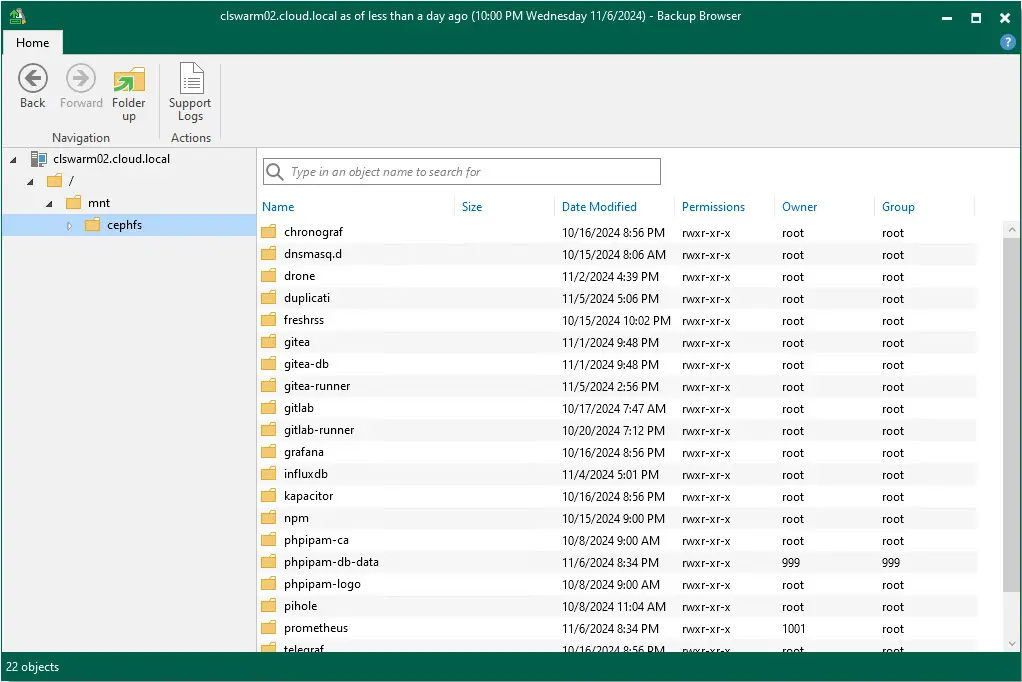
Task: Collapse the mnt tree node
Action: click(49, 203)
